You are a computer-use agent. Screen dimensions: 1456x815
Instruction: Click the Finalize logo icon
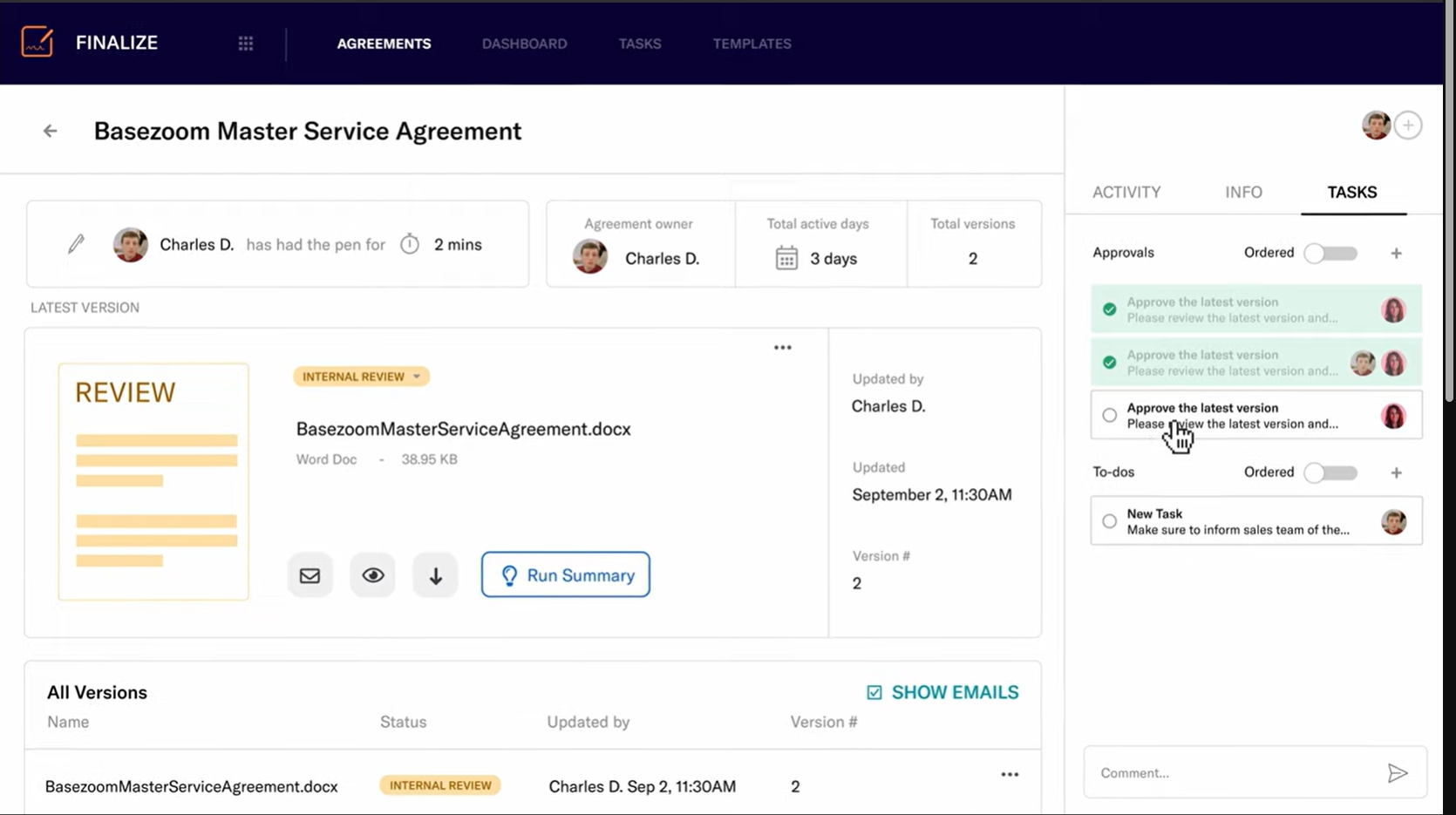tap(37, 42)
